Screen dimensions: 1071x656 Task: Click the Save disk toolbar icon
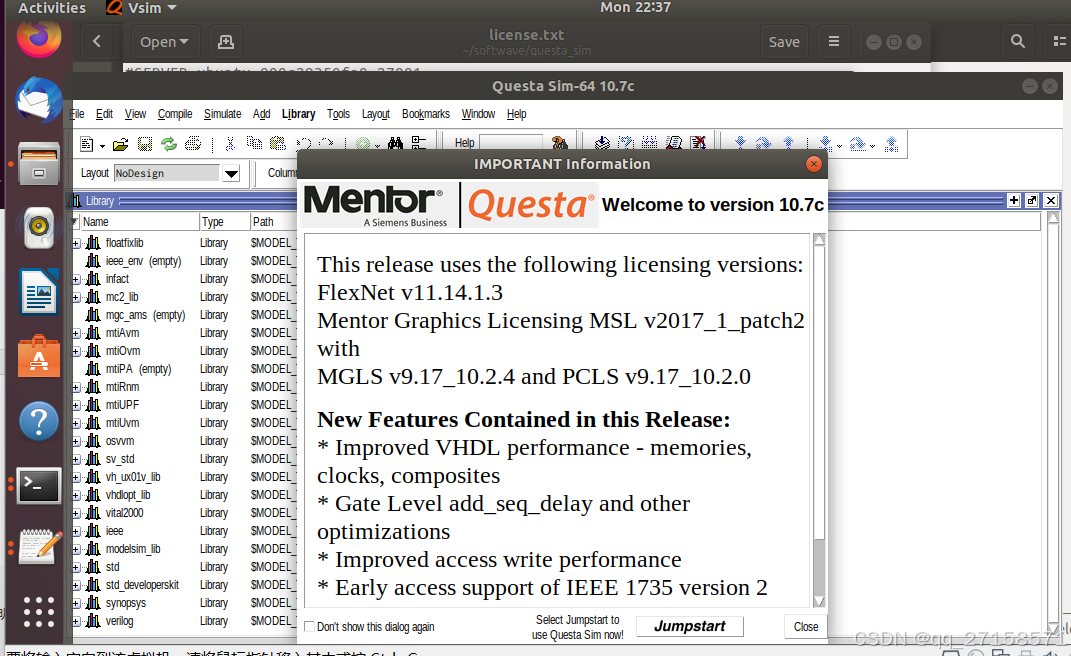pyautogui.click(x=144, y=144)
